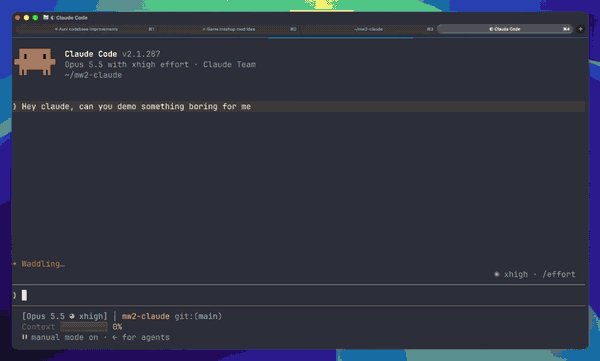Click the "xhigh" label next to /effort
This screenshot has width=600, height=361.
coord(516,274)
